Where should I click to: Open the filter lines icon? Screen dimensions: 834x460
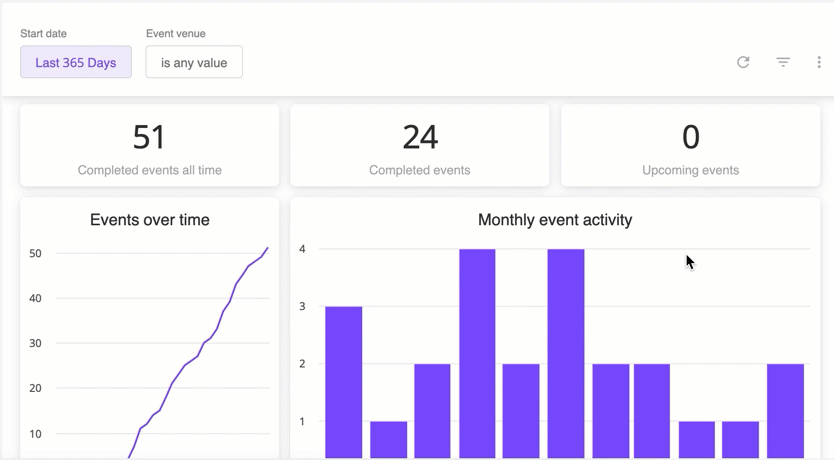click(783, 62)
